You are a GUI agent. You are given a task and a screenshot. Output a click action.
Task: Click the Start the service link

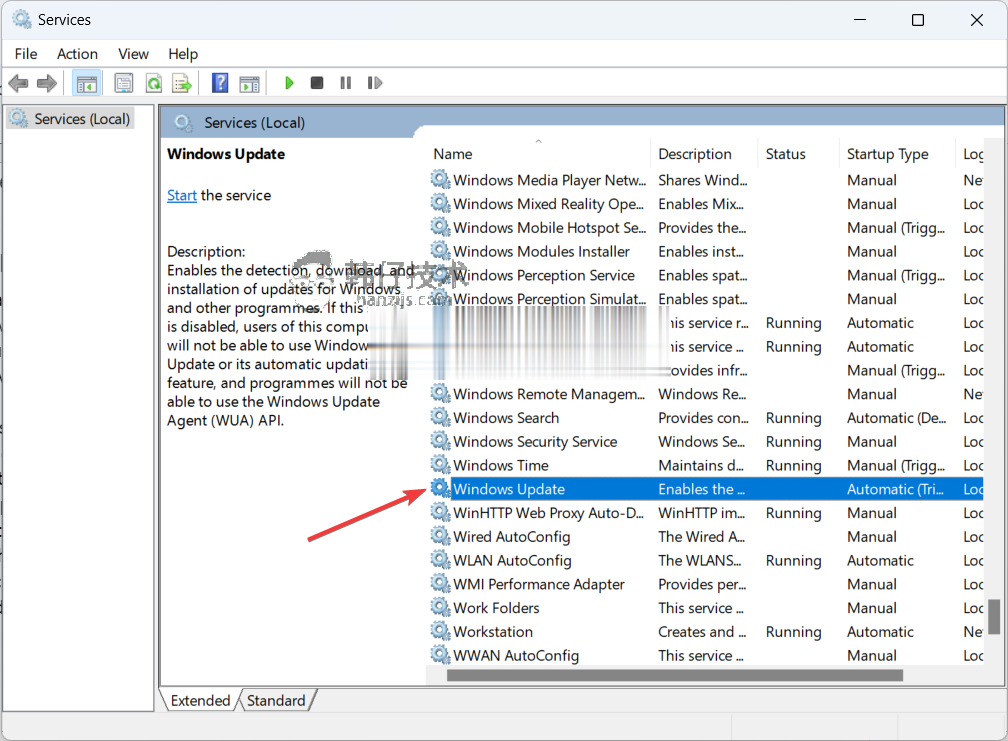(x=182, y=195)
